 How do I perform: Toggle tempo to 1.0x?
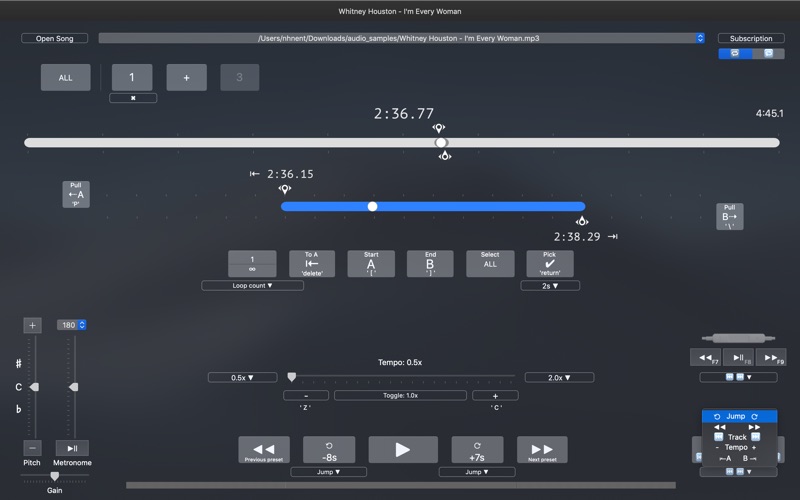pos(400,396)
